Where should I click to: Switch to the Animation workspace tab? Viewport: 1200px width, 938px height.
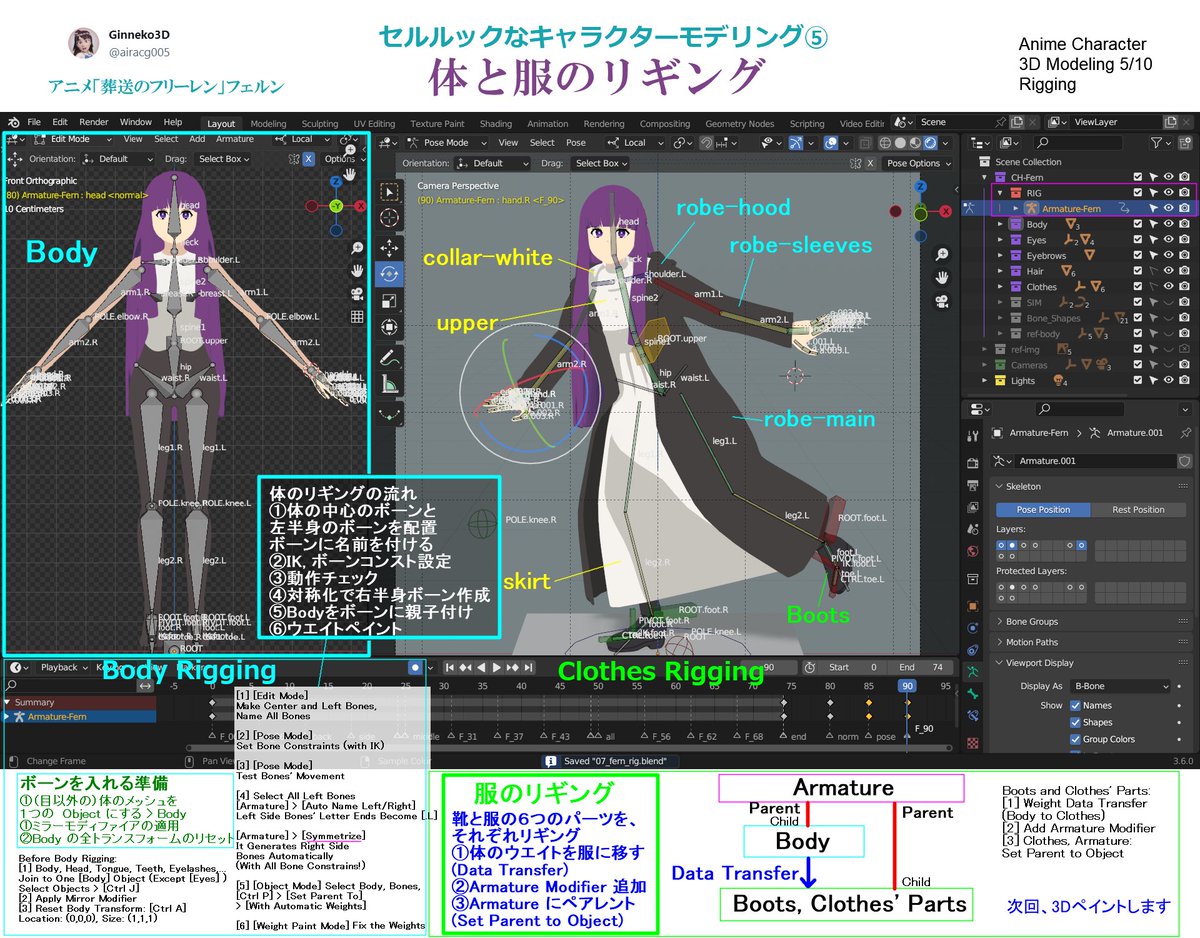click(548, 123)
